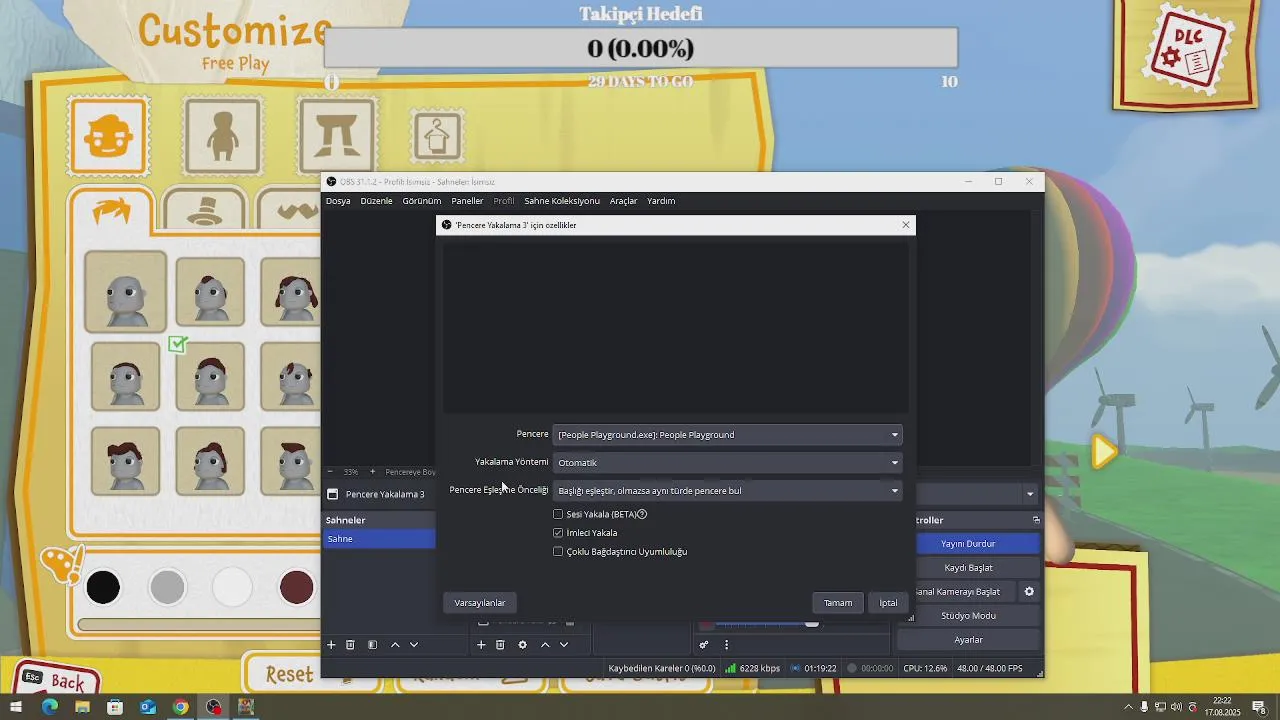The height and width of the screenshot is (720, 1280).
Task: Open the Görünüm menu
Action: click(x=422, y=201)
